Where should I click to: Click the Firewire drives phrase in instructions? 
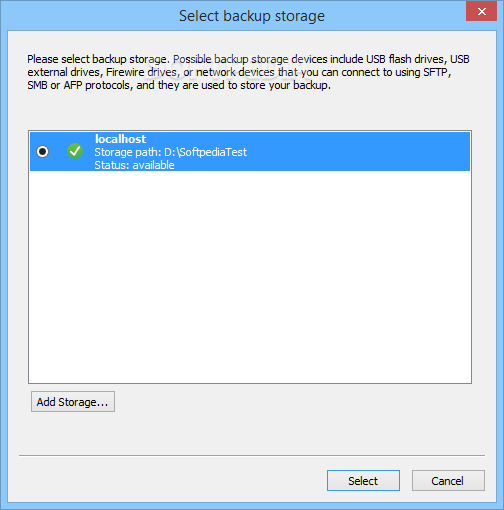(141, 72)
